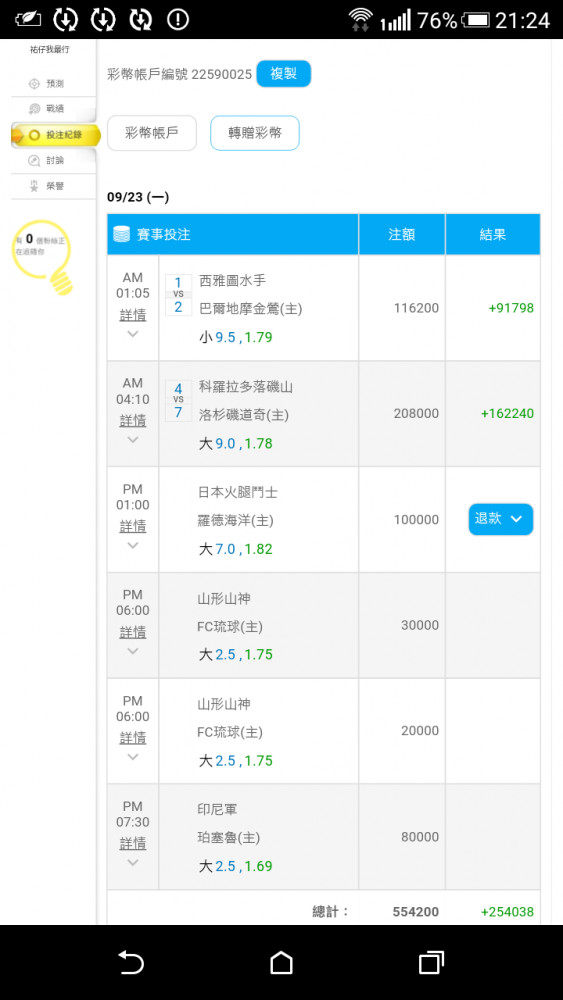Expand the chevron under PM 07:30 details
Screen dimensions: 563x1000
point(133,862)
